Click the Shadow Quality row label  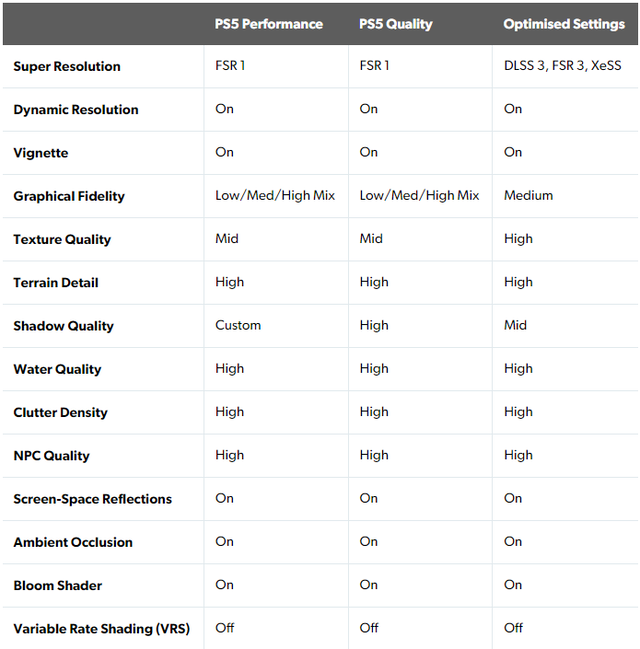coord(63,326)
